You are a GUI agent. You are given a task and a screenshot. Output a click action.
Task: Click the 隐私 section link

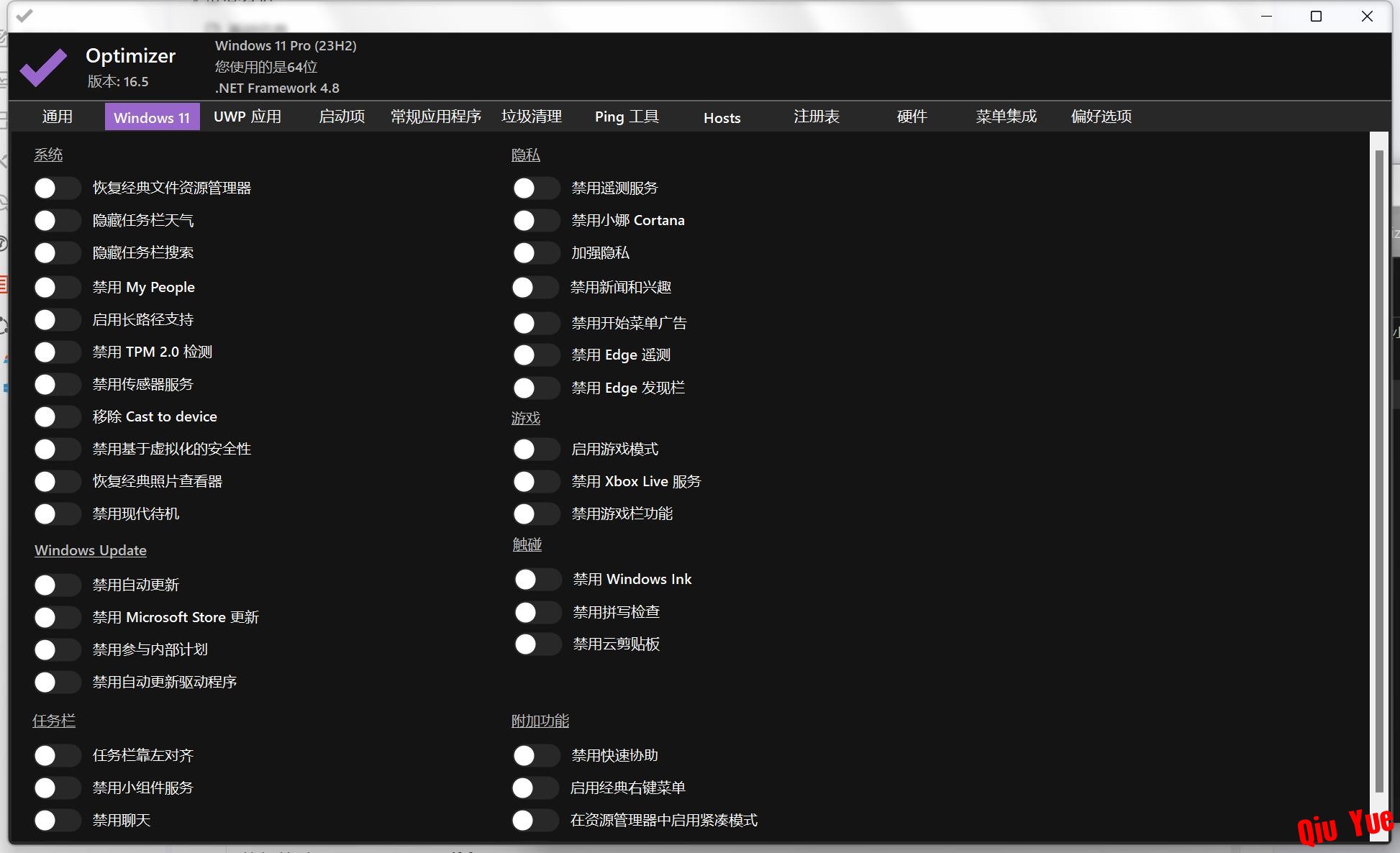[526, 155]
